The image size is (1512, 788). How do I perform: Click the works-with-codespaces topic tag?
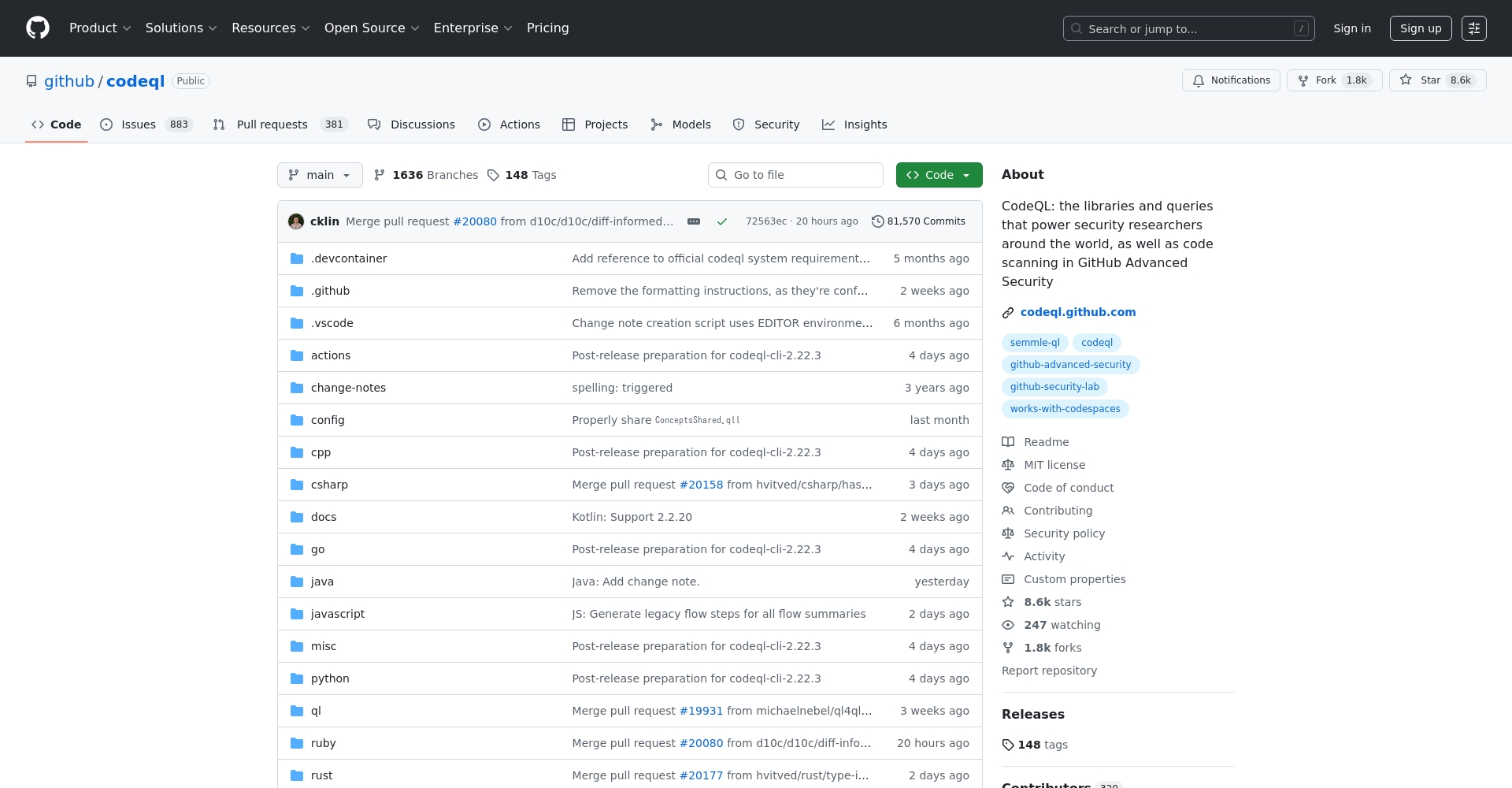point(1065,409)
